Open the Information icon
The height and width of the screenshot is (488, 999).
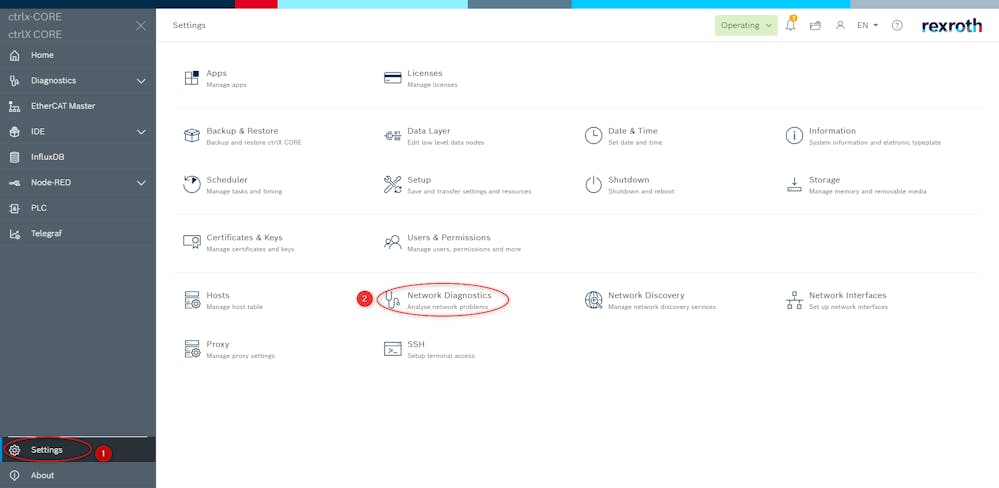click(x=794, y=136)
